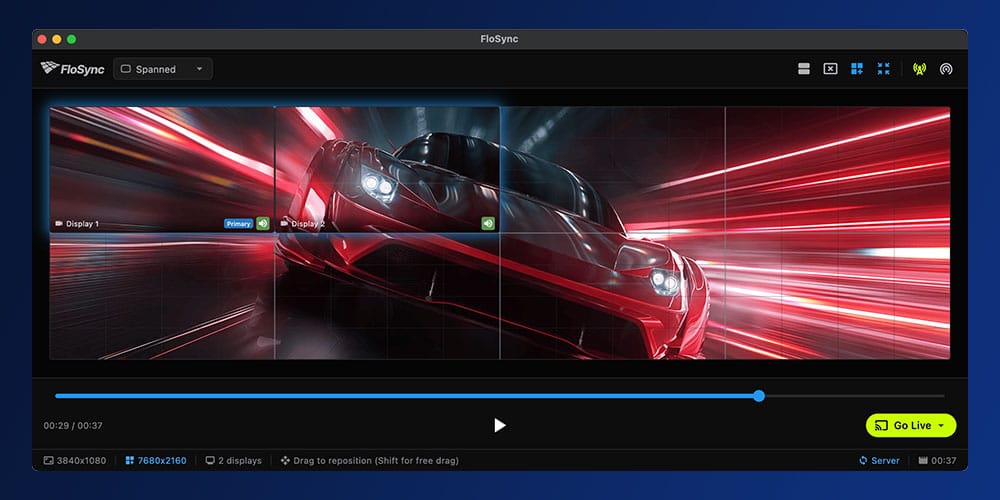Click the 3840x1080 resolution status entry
Viewport: 1000px width, 500px height.
tap(75, 460)
